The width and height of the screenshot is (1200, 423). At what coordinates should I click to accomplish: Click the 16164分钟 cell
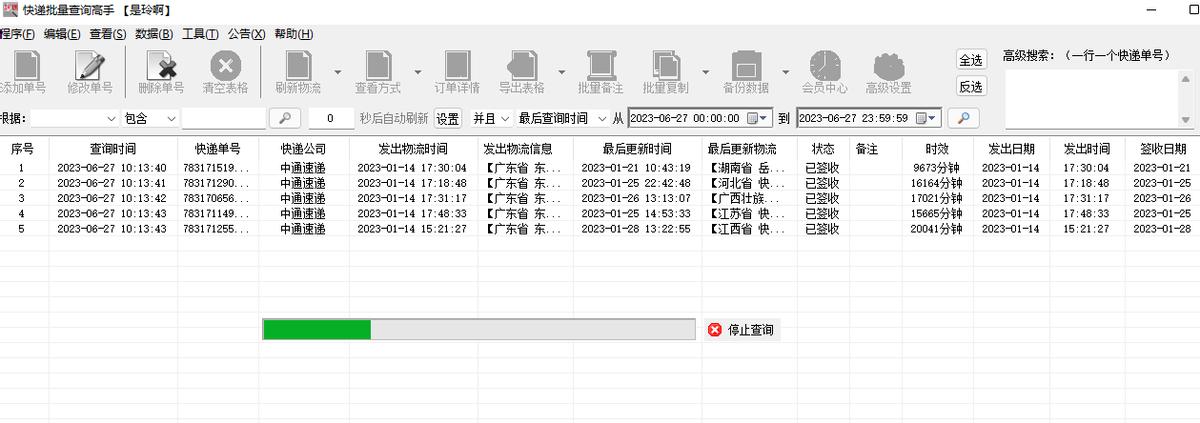[937, 183]
